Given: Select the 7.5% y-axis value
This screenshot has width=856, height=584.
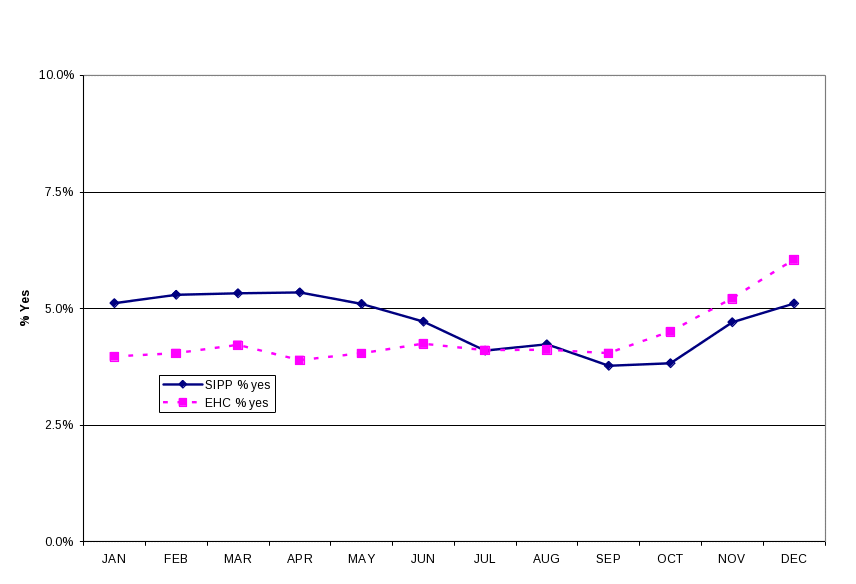Looking at the screenshot, I should point(59,192).
